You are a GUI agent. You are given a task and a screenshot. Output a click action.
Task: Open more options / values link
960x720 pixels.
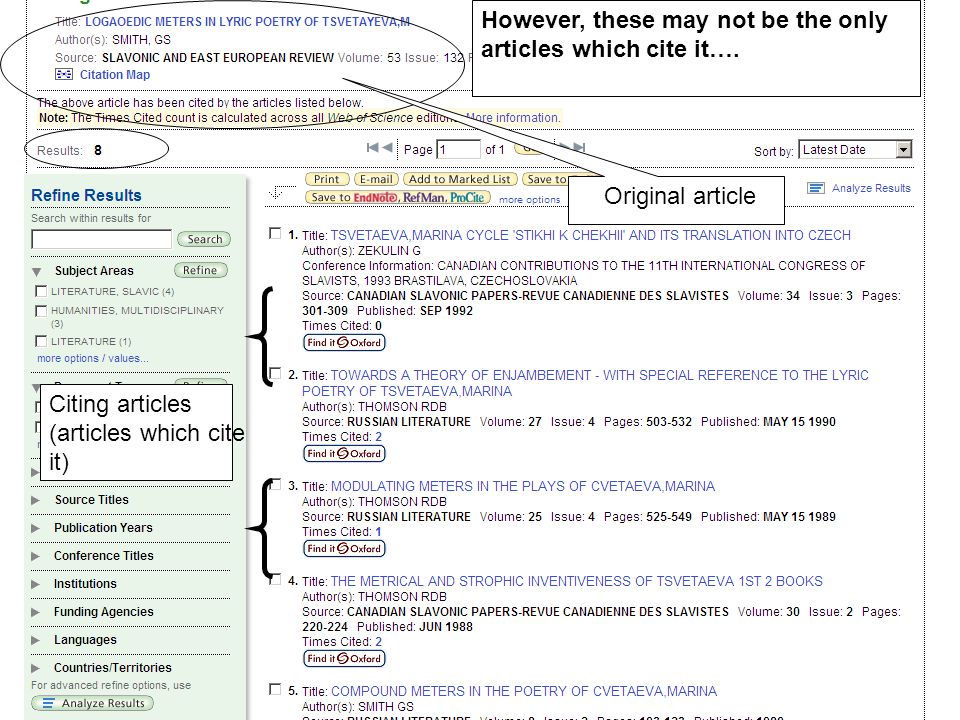click(x=92, y=358)
